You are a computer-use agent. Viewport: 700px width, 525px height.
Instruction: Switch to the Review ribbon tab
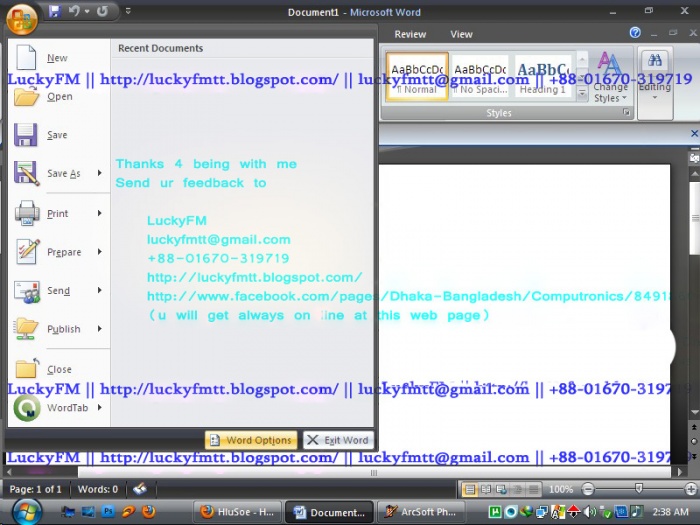410,34
